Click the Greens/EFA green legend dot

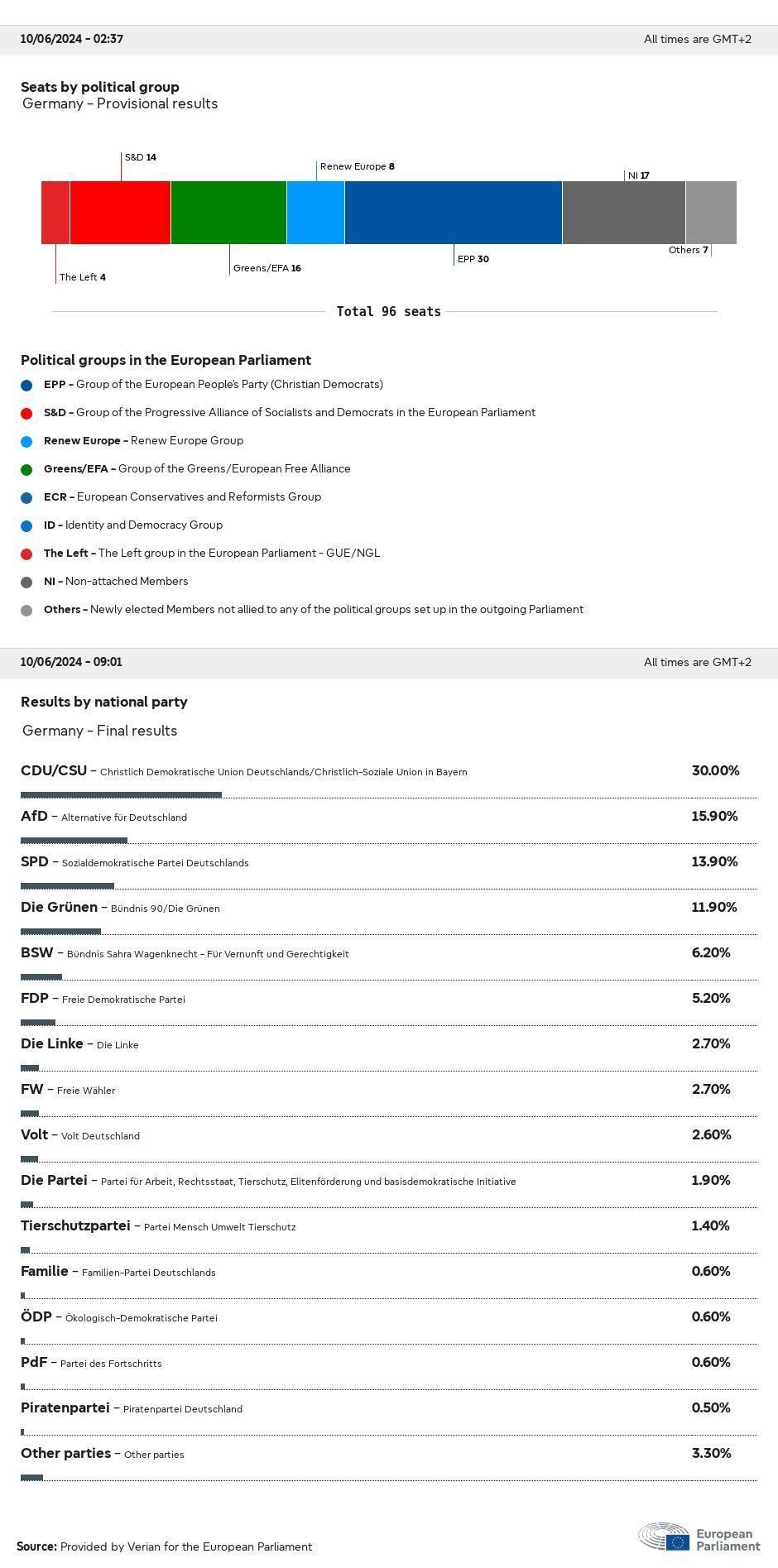26,469
